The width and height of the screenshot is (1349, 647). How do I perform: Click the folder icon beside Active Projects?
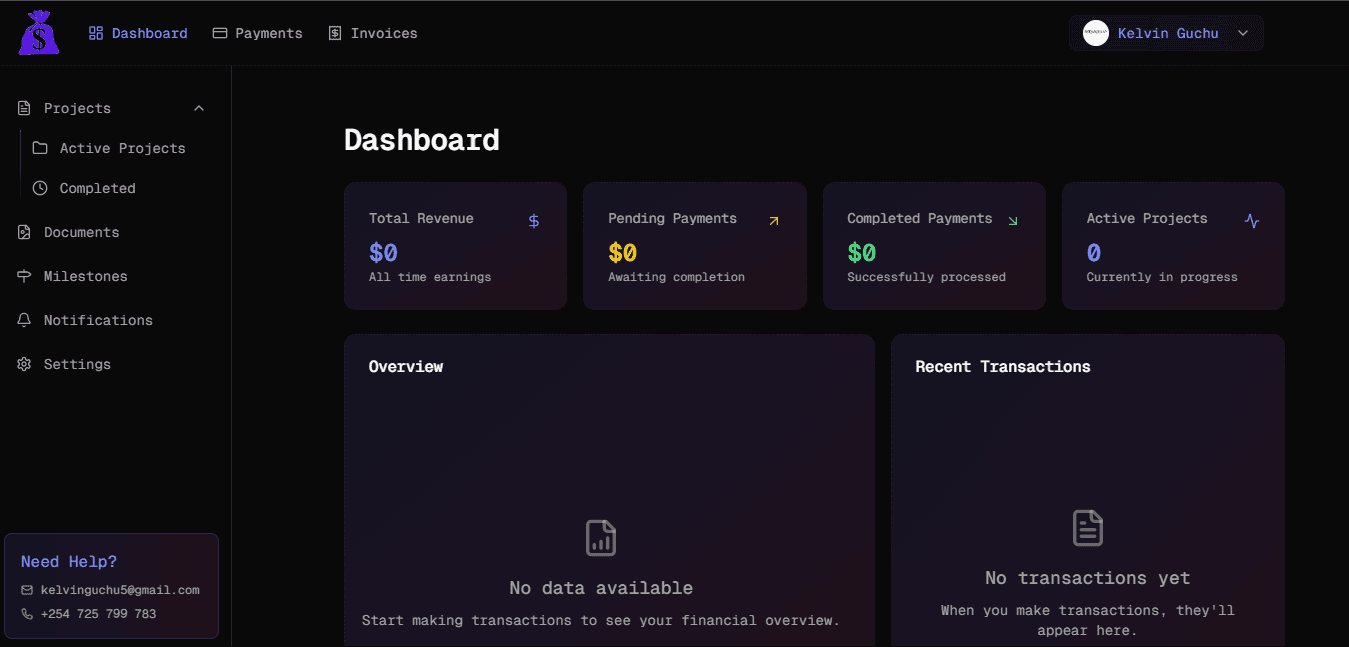tap(40, 148)
